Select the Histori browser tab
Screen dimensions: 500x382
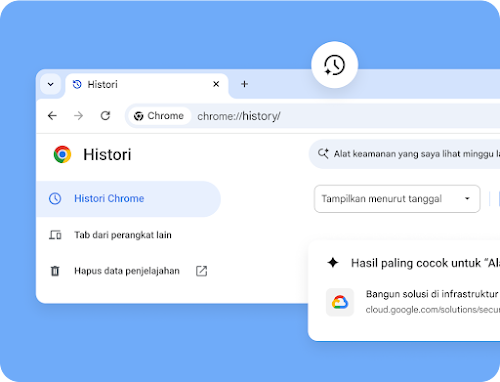pyautogui.click(x=147, y=85)
